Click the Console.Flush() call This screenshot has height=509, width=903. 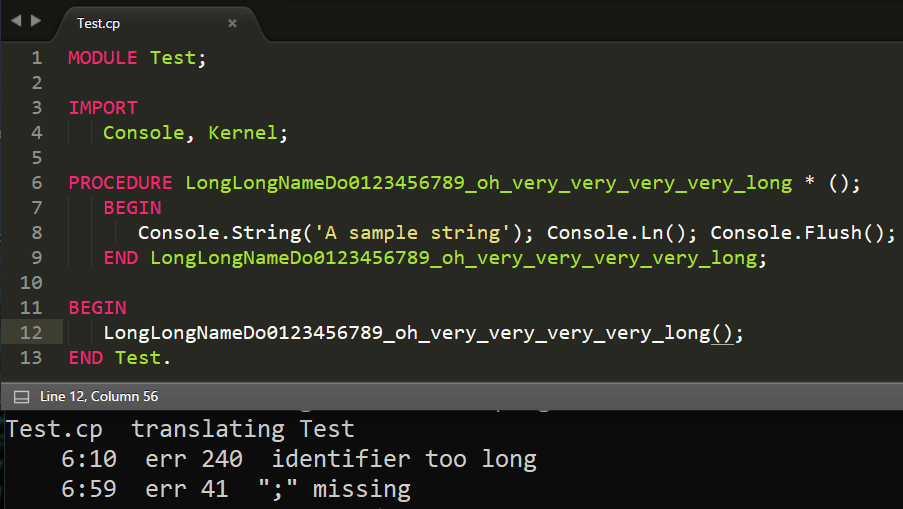click(802, 233)
